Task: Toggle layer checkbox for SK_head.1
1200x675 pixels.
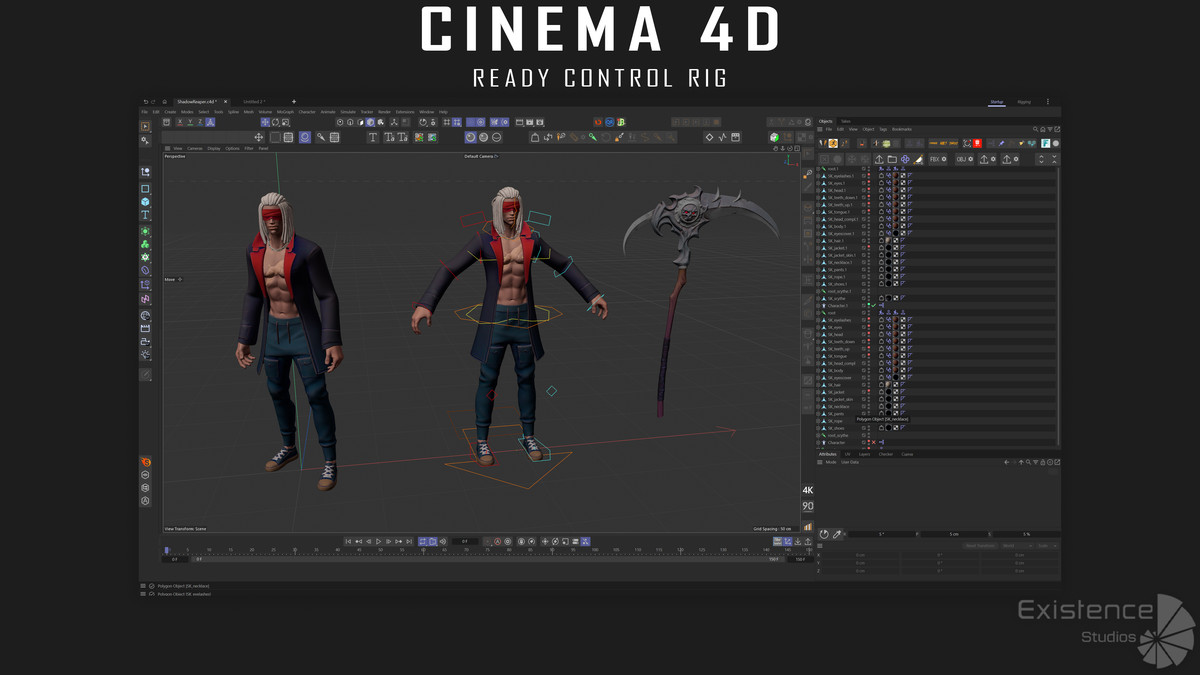Action: pyautogui.click(x=864, y=190)
